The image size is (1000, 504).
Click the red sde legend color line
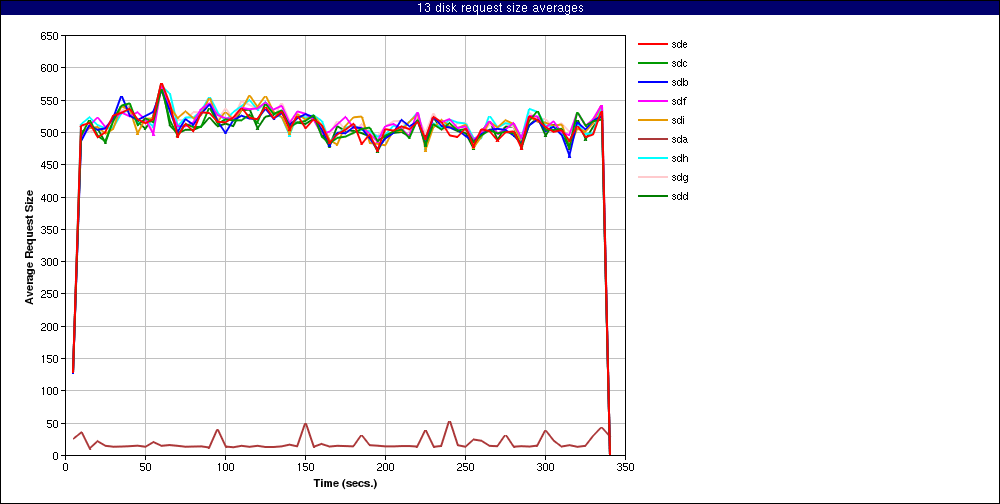coord(652,44)
